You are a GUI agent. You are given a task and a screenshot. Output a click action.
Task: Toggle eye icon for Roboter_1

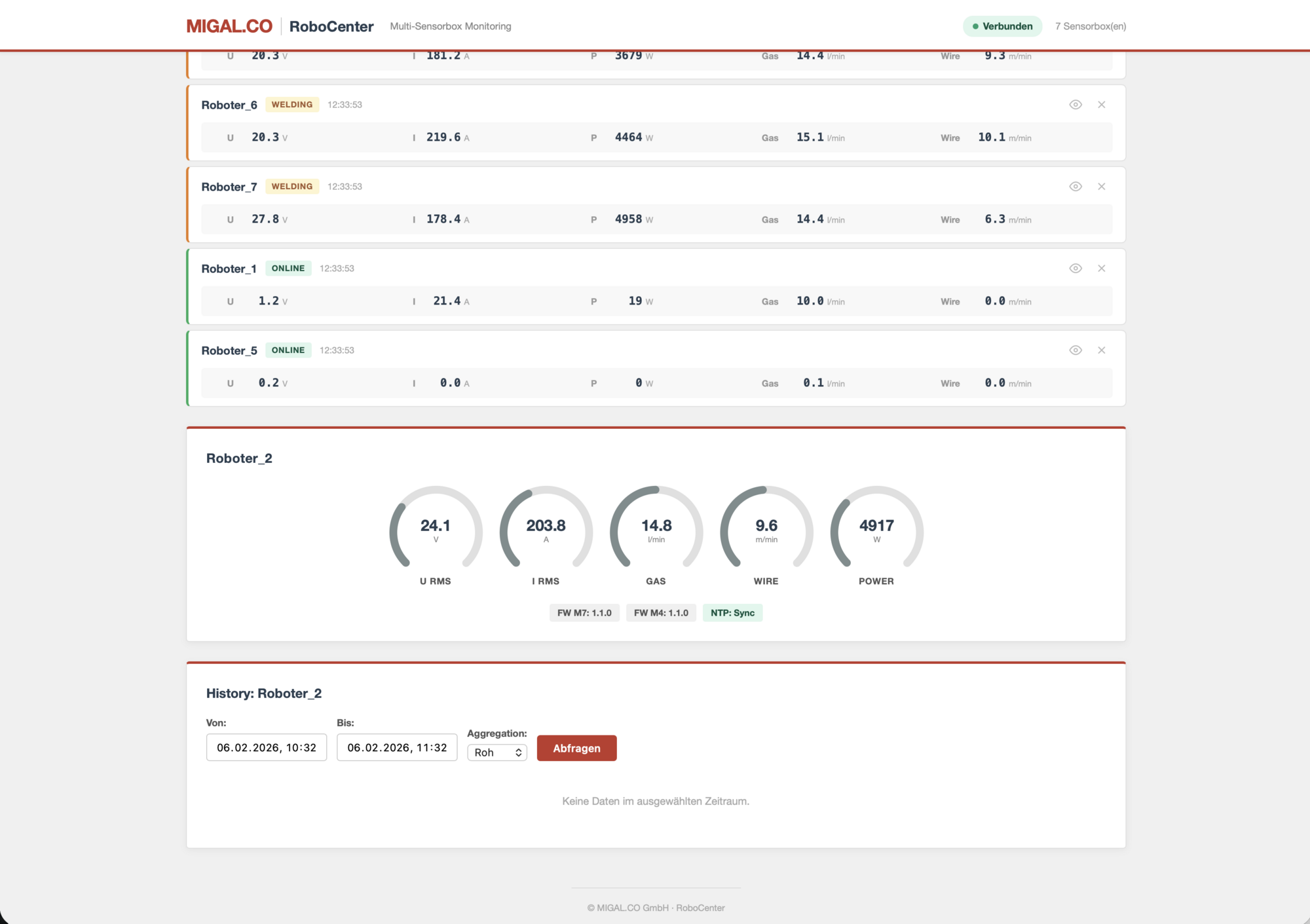click(1075, 268)
